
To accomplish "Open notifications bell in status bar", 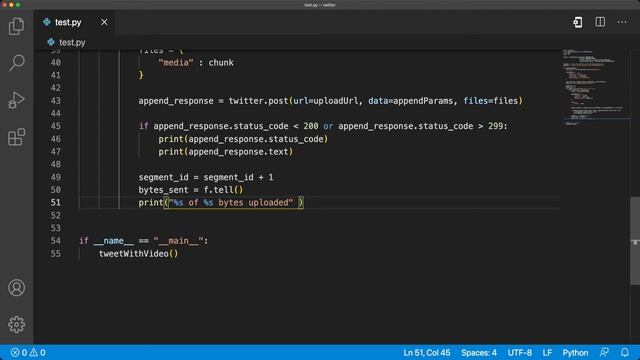I will point(624,353).
